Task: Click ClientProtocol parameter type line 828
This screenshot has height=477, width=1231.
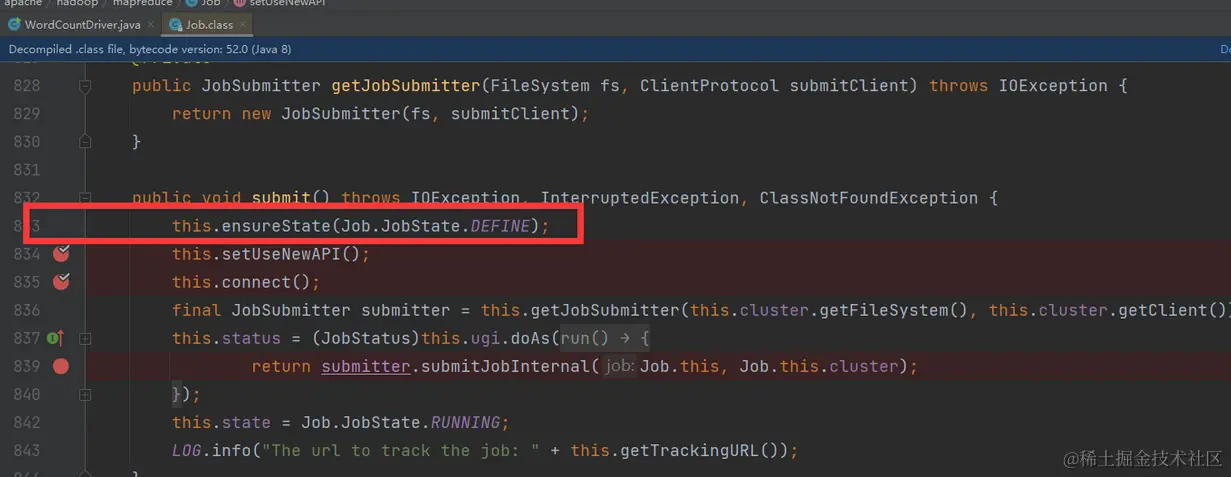Action: pos(709,86)
